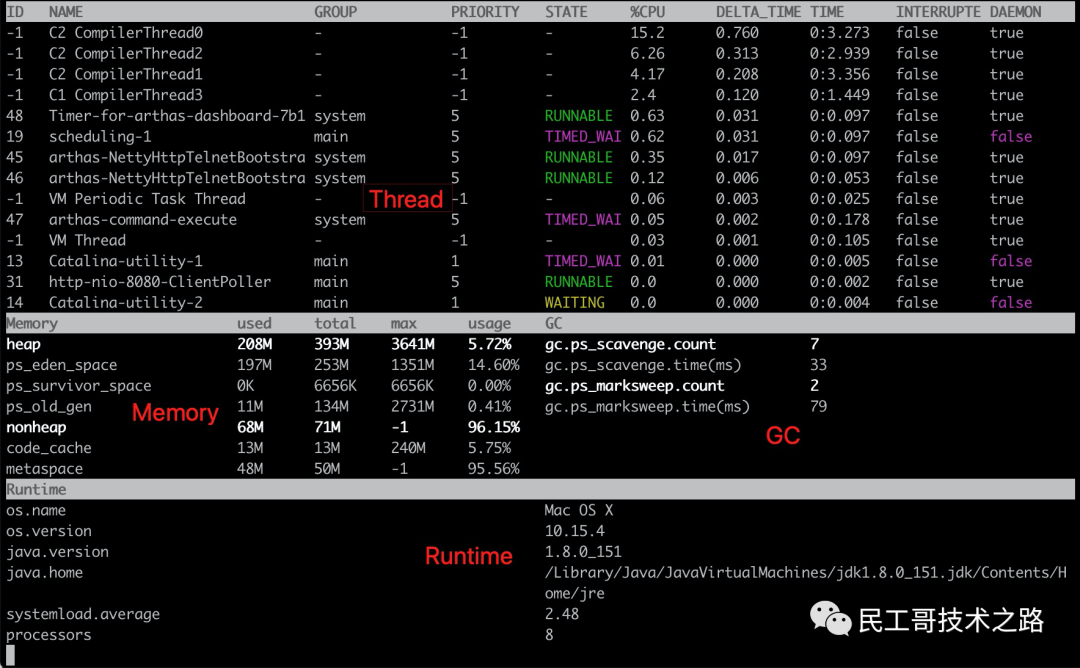Click the processors label
This screenshot has width=1080, height=668.
[x=49, y=635]
